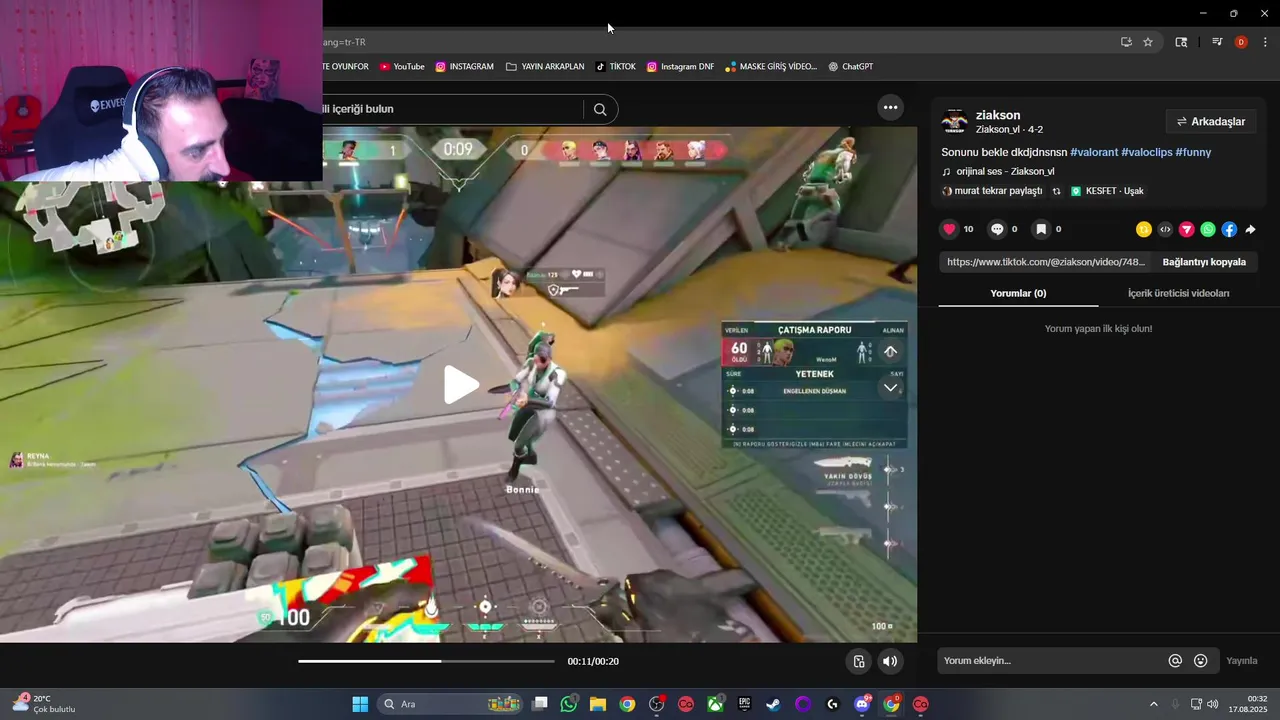The width and height of the screenshot is (1280, 720).
Task: Insert a mention with the @ icon
Action: point(1175,660)
